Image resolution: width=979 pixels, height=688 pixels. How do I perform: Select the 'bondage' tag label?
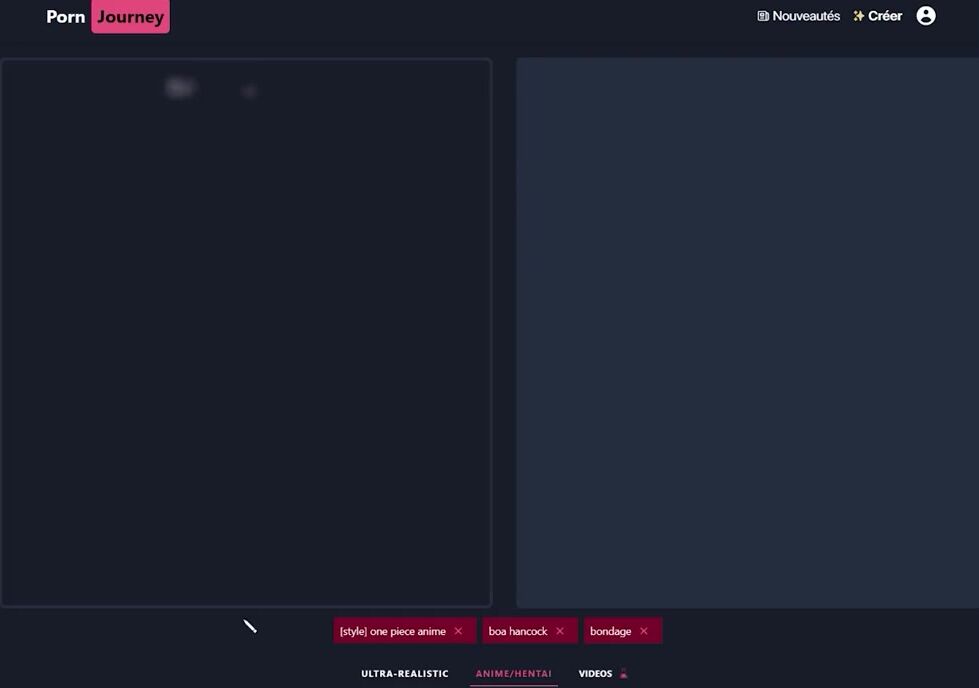point(610,631)
